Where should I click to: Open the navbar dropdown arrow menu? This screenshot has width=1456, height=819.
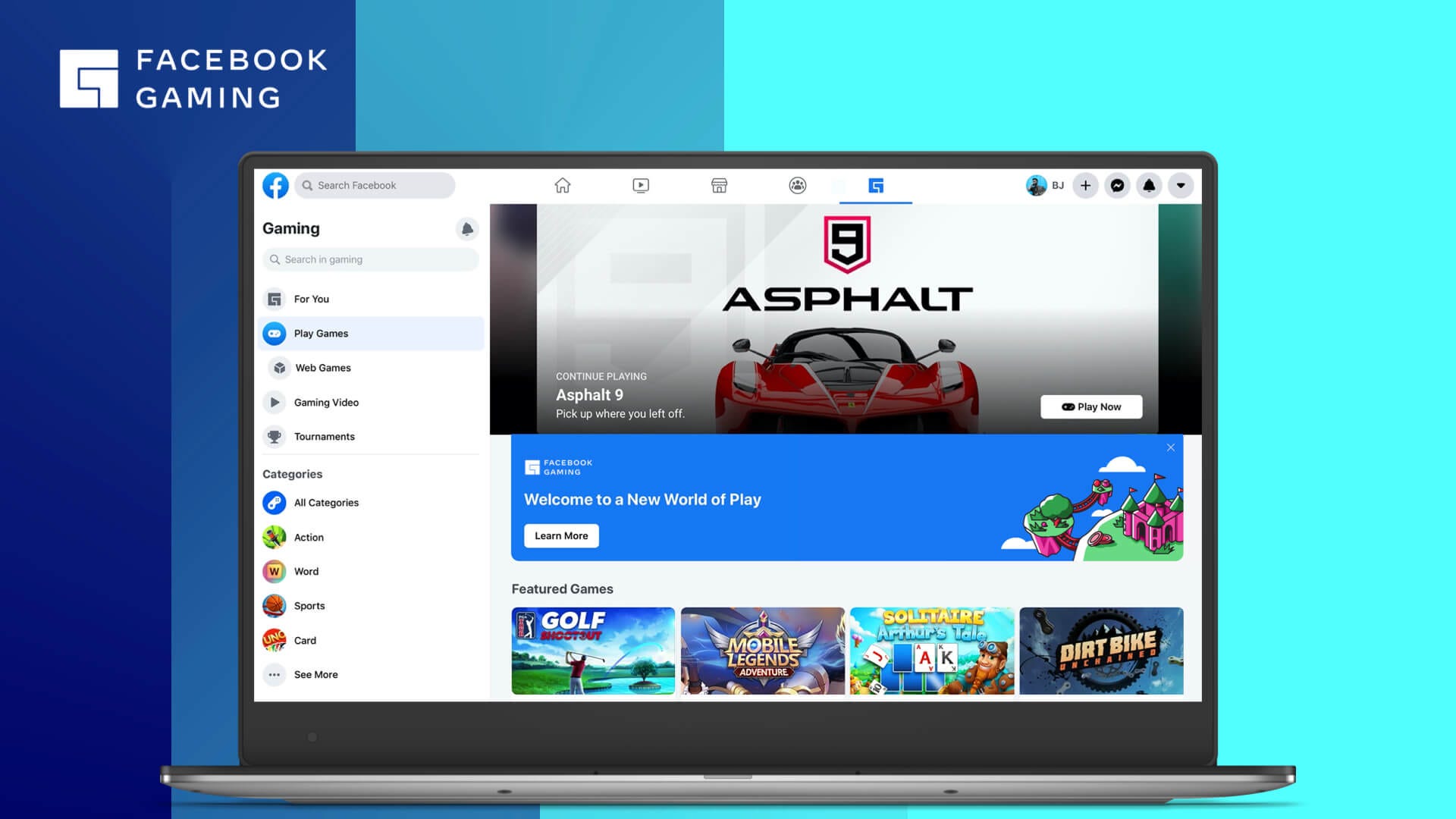[x=1180, y=184]
